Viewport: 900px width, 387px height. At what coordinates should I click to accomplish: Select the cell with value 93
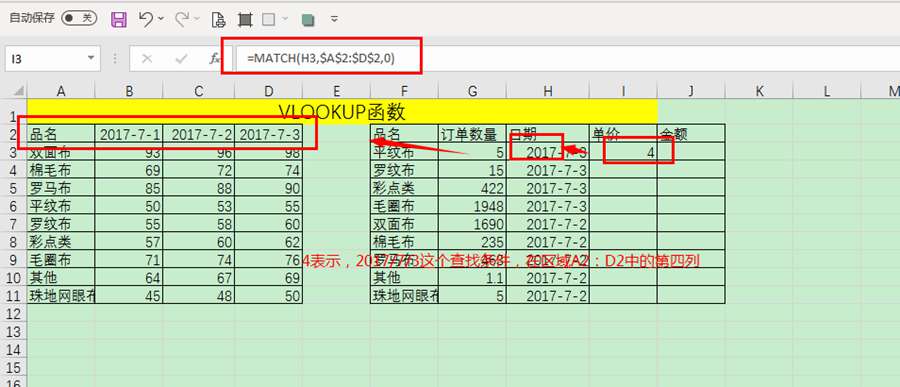[129, 152]
